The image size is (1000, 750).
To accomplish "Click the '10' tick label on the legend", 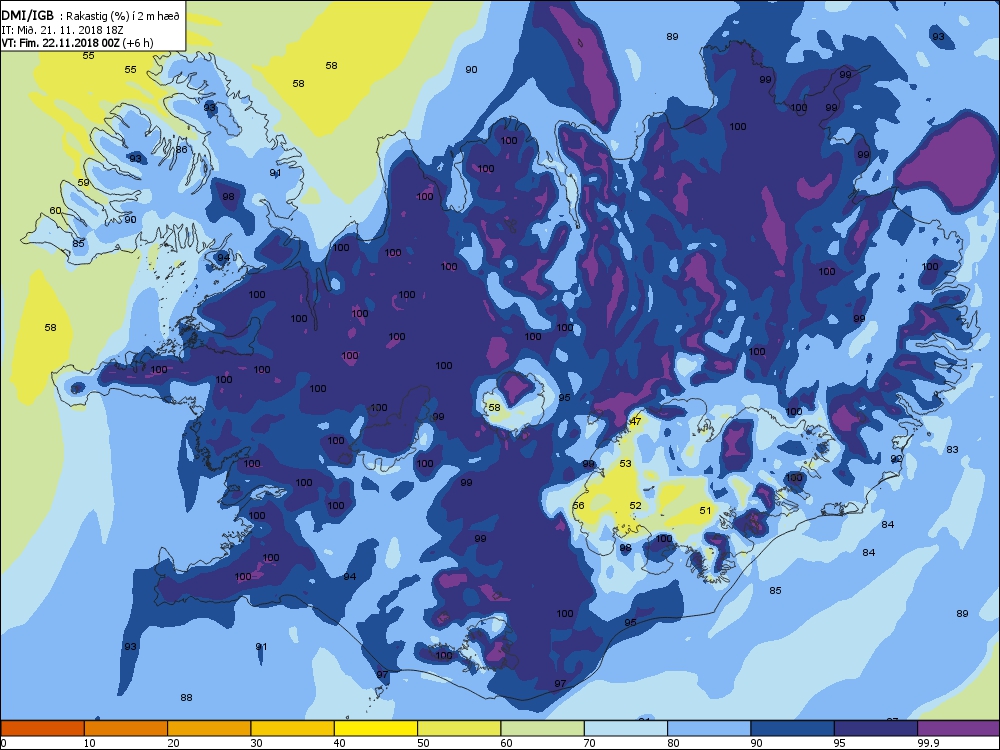I will tap(90, 743).
